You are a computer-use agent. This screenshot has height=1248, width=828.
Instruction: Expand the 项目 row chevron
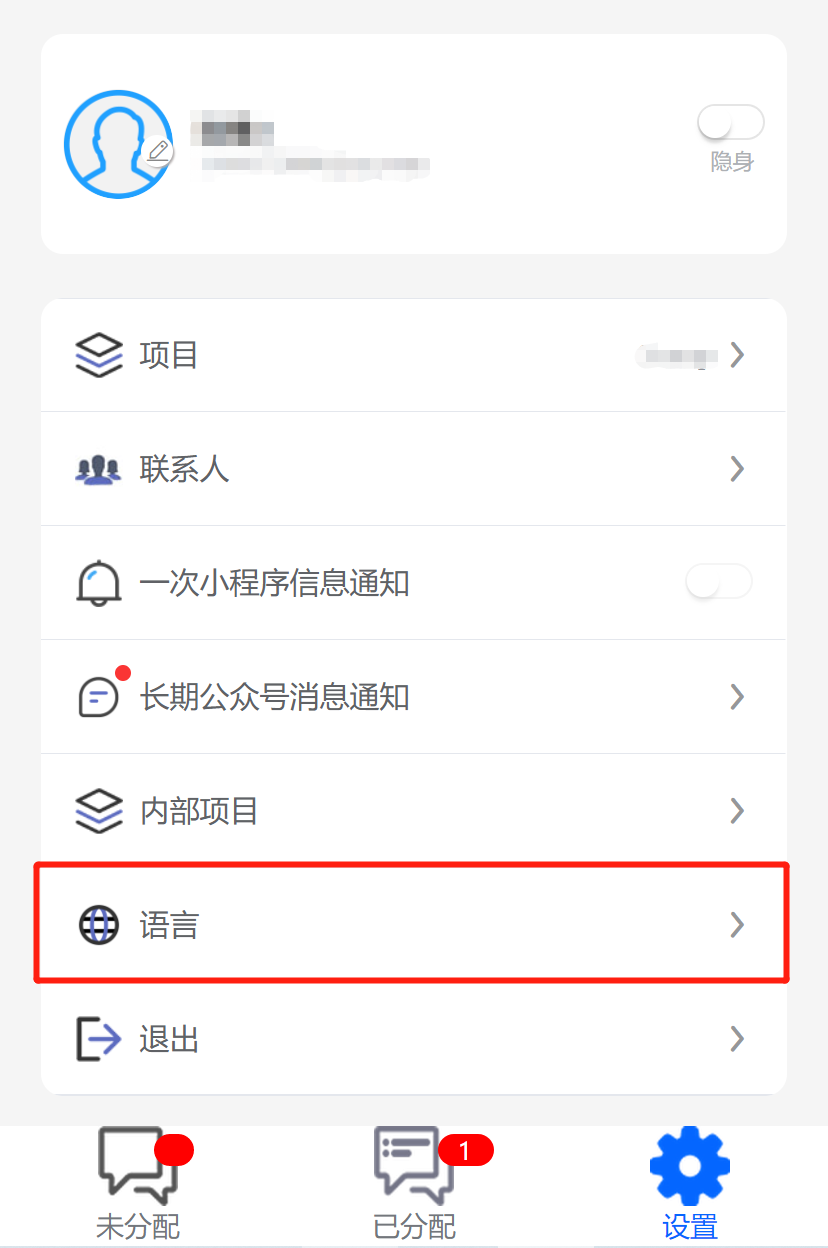click(737, 355)
